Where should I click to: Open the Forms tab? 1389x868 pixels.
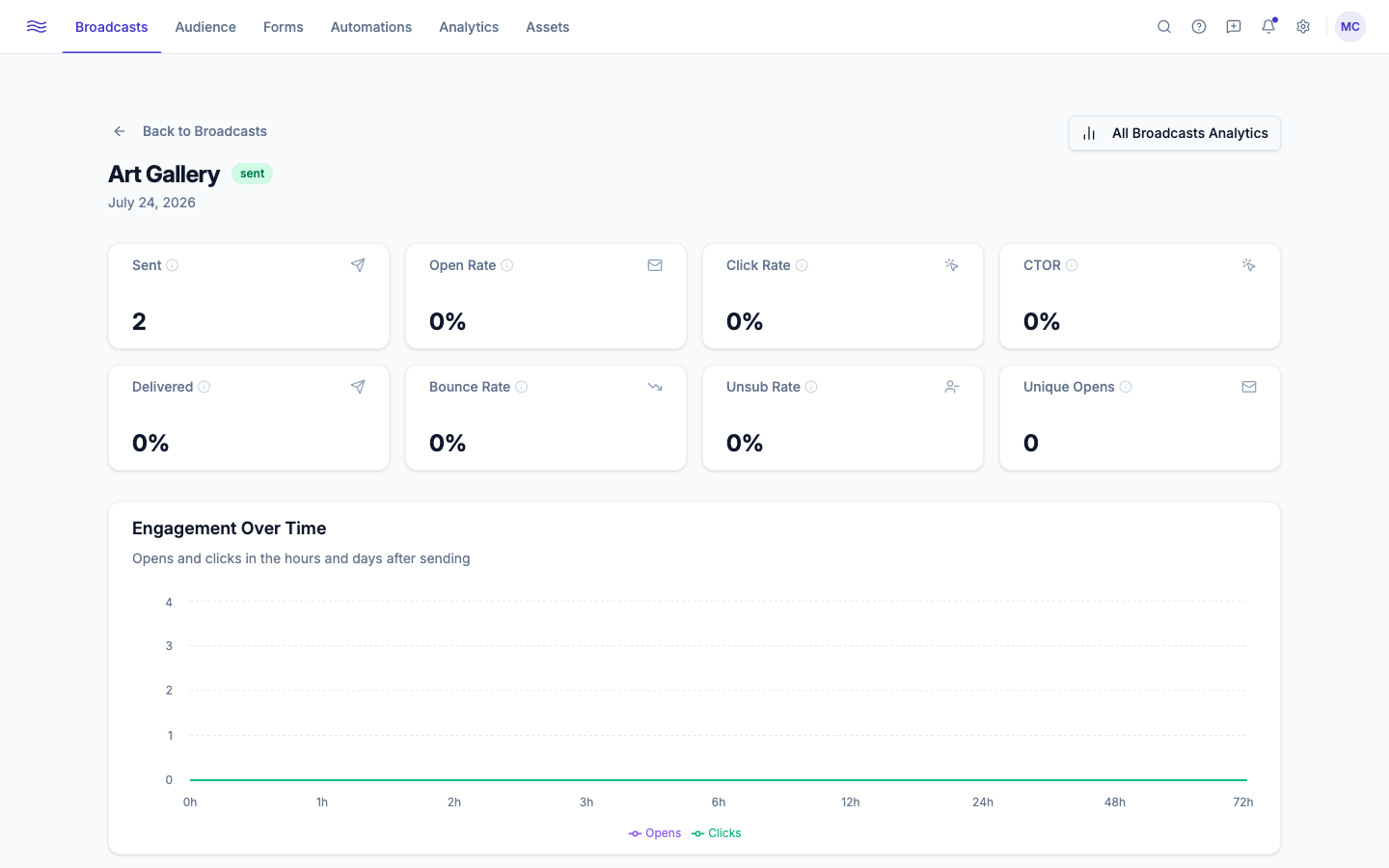point(284,27)
